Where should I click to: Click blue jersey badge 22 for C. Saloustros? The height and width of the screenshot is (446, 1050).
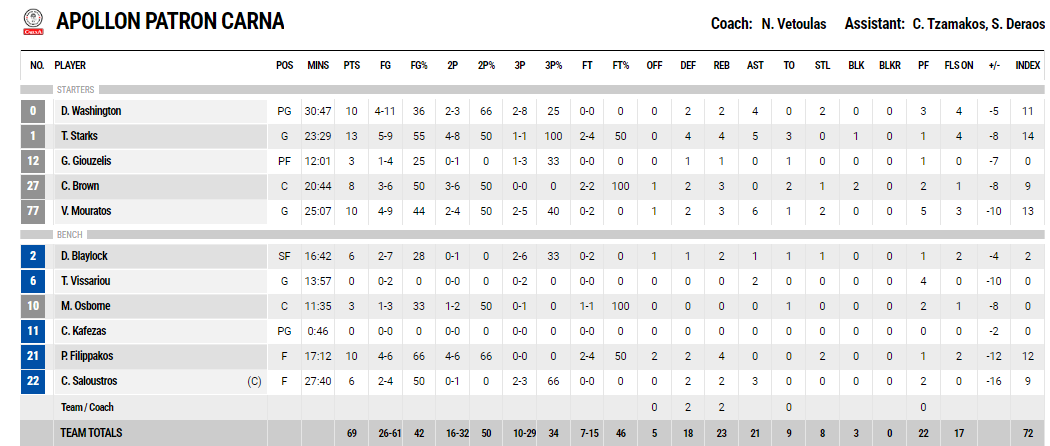33,381
